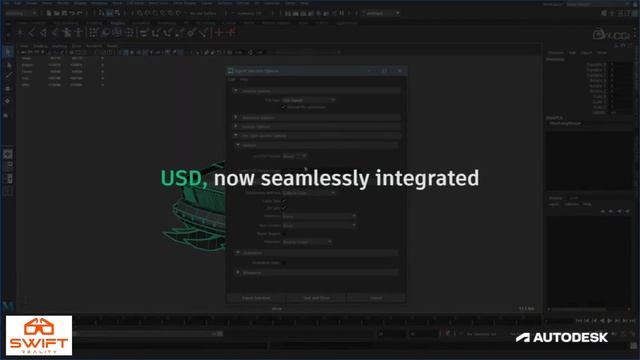Click the middle button in the dialog footer

(316, 298)
